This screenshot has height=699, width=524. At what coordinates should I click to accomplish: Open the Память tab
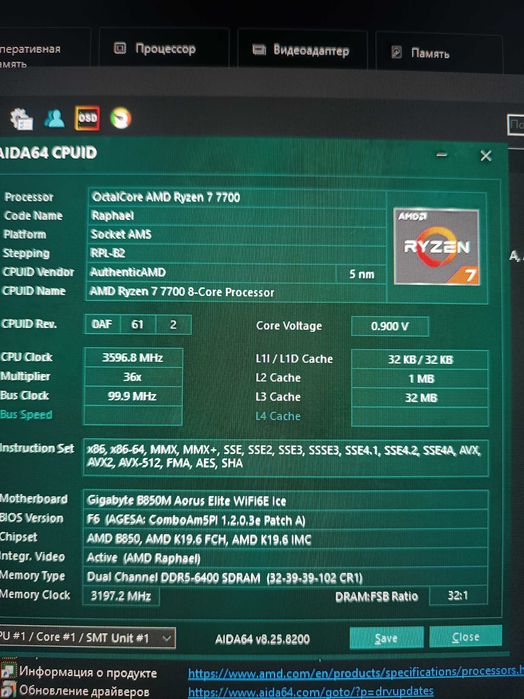click(439, 53)
